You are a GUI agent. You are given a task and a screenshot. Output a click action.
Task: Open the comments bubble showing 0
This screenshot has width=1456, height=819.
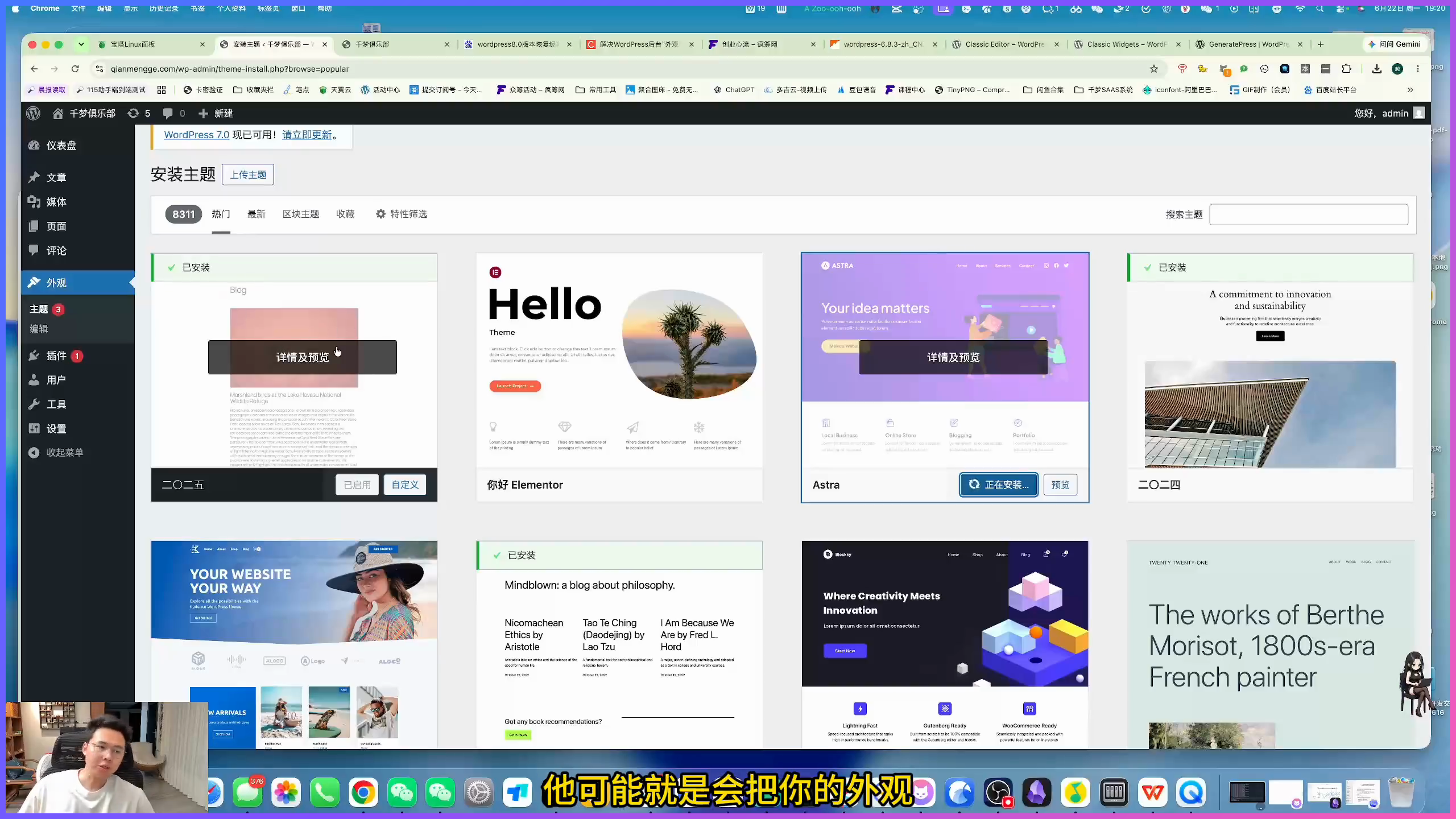[173, 113]
